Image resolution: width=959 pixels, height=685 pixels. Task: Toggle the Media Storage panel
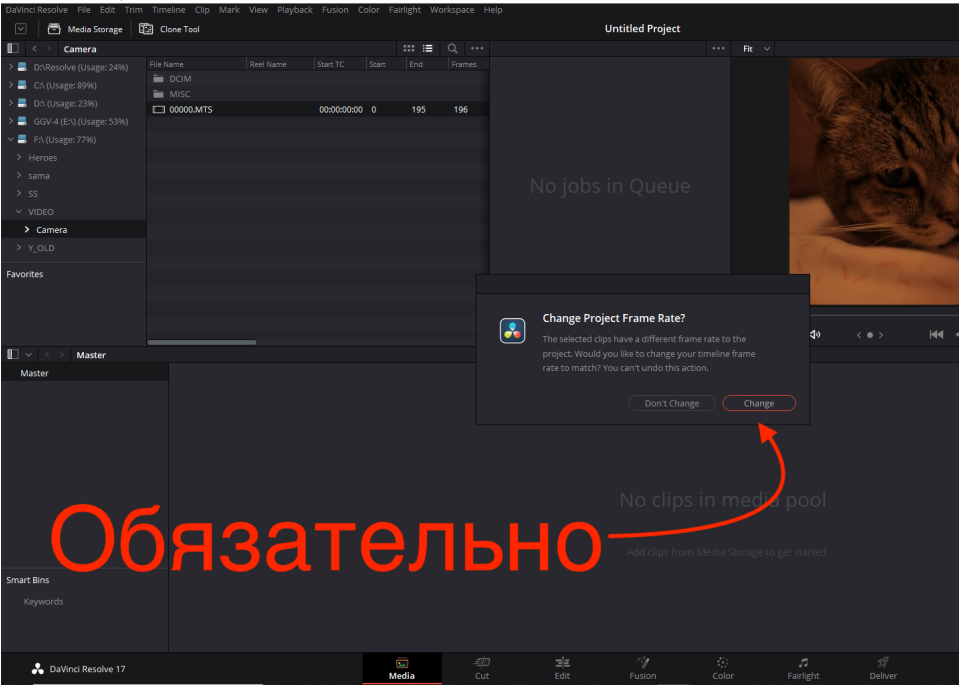(85, 29)
